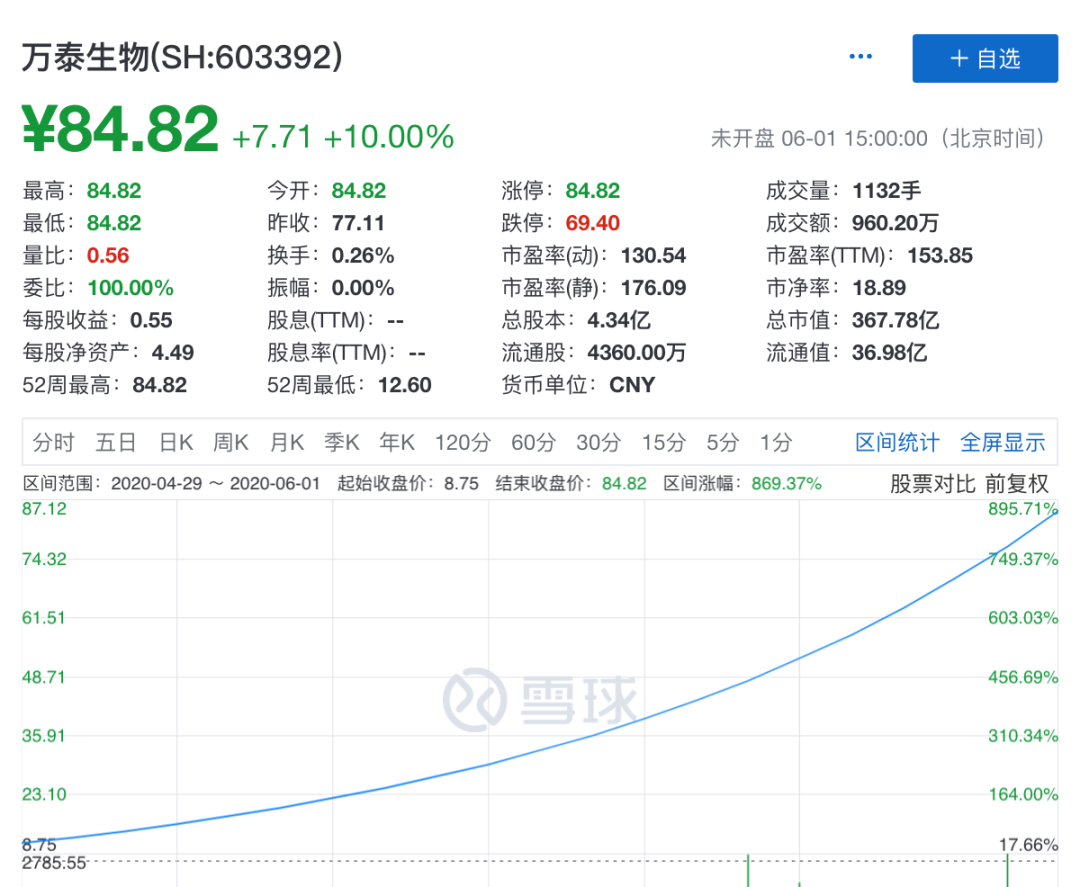Select the 五日 chart tab

116,442
